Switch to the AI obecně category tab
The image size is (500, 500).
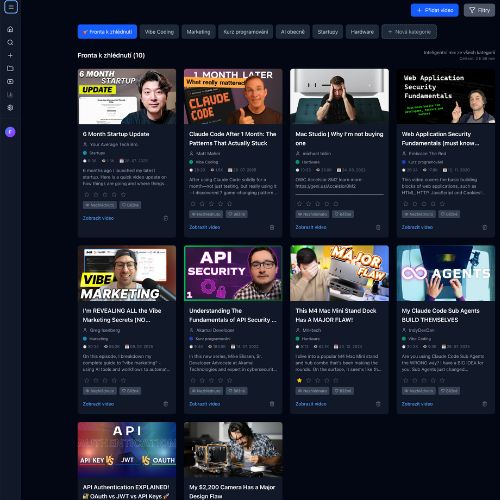point(293,32)
